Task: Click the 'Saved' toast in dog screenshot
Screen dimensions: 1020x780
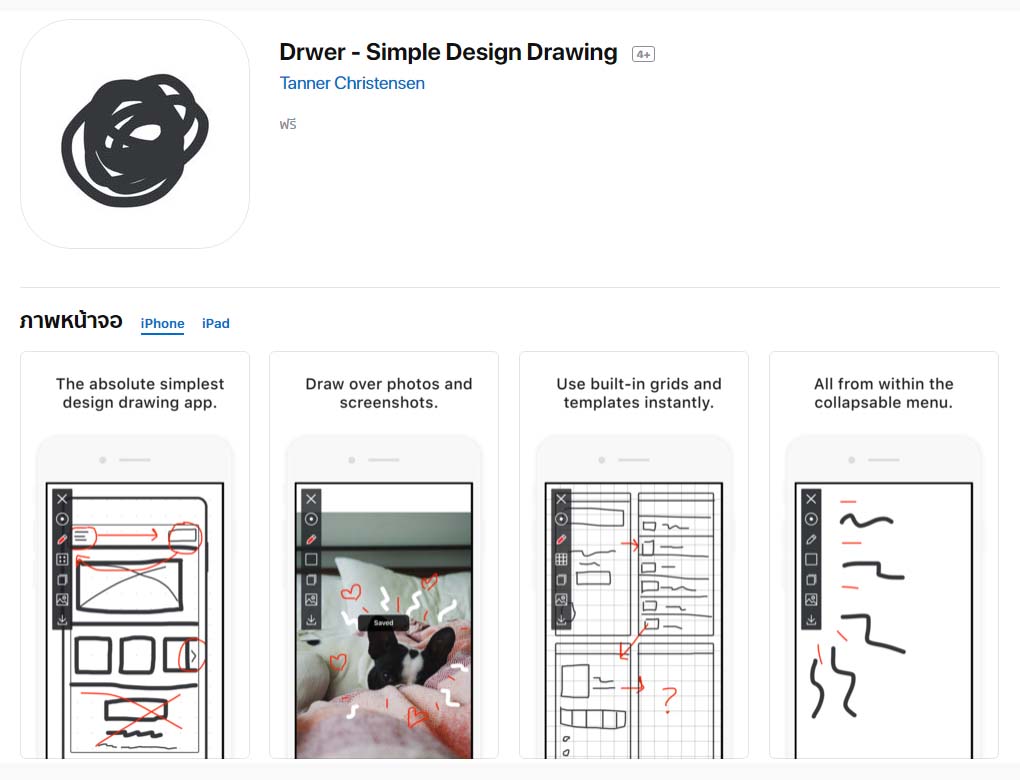Action: pos(383,623)
